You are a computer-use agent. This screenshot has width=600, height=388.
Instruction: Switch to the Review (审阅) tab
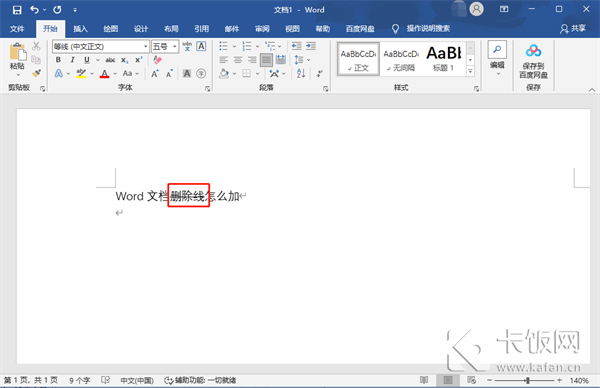point(262,29)
